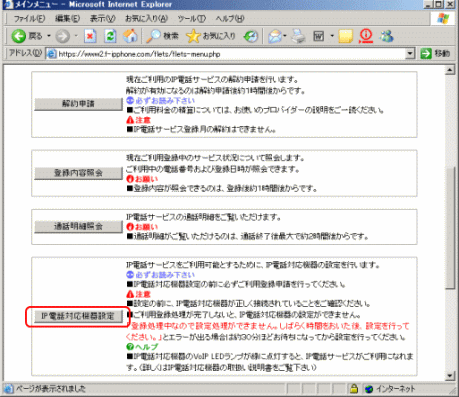The image size is (459, 397).
Task: Open the ツール(T) menu
Action: point(192,19)
